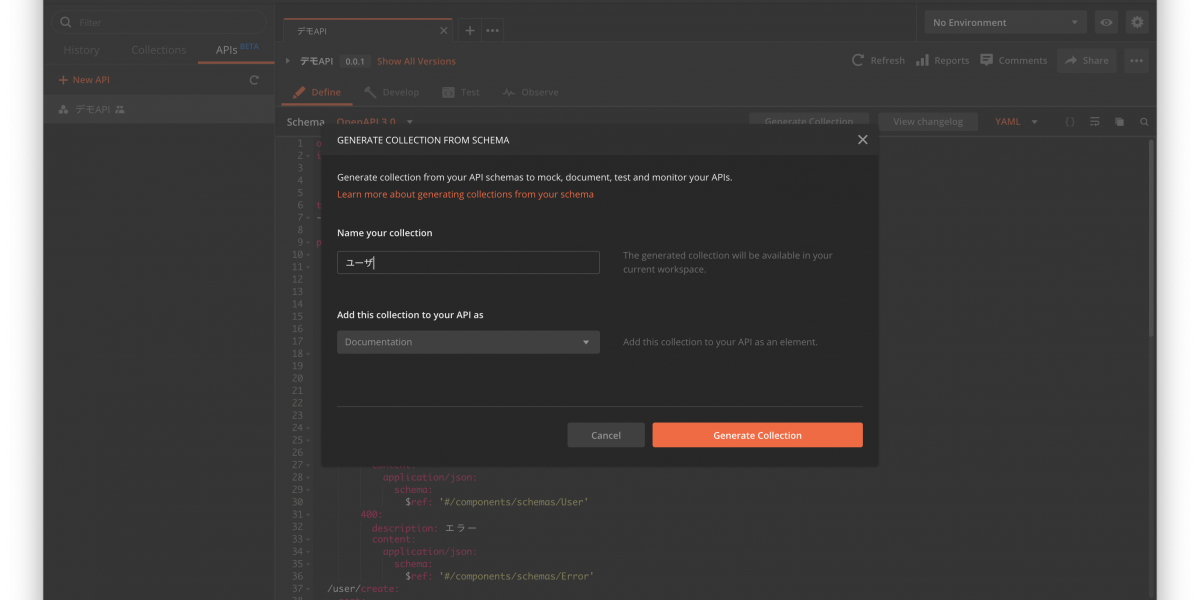The height and width of the screenshot is (600, 1200).
Task: Click the environment quick look eye icon
Action: click(1106, 22)
